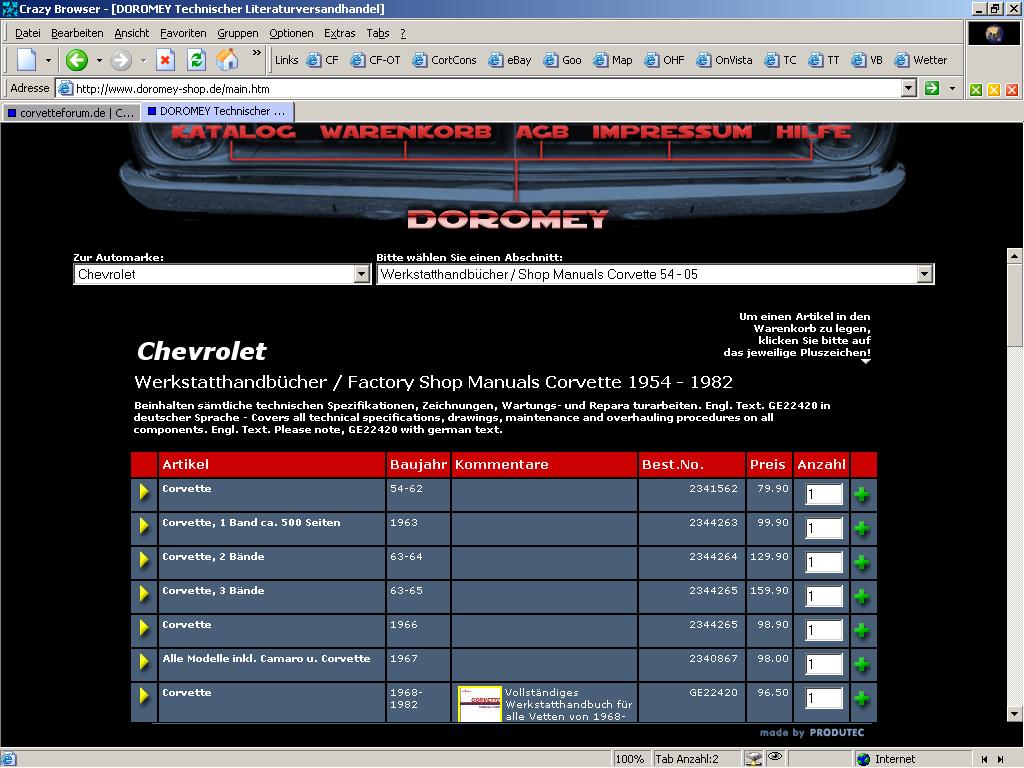Open the CF-OT links bar favorite

pyautogui.click(x=376, y=60)
